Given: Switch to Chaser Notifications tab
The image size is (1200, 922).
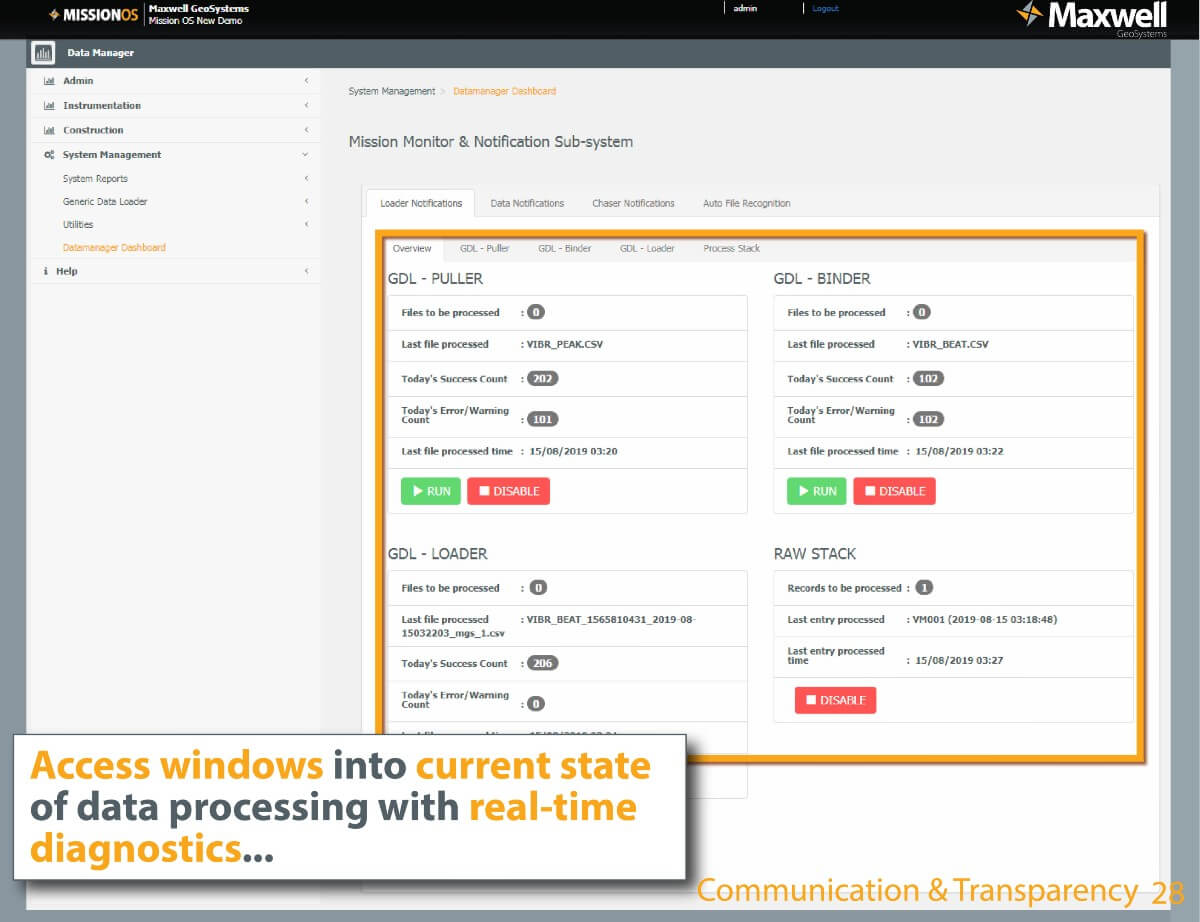Looking at the screenshot, I should pos(633,203).
